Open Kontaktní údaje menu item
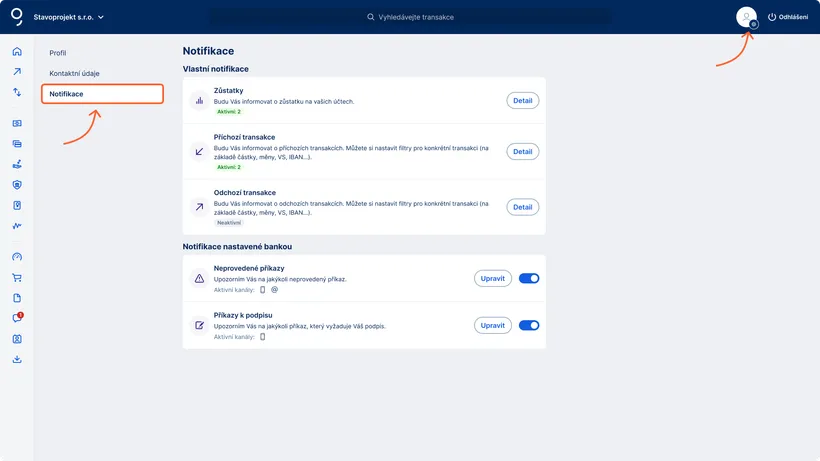This screenshot has width=820, height=461. tap(75, 73)
